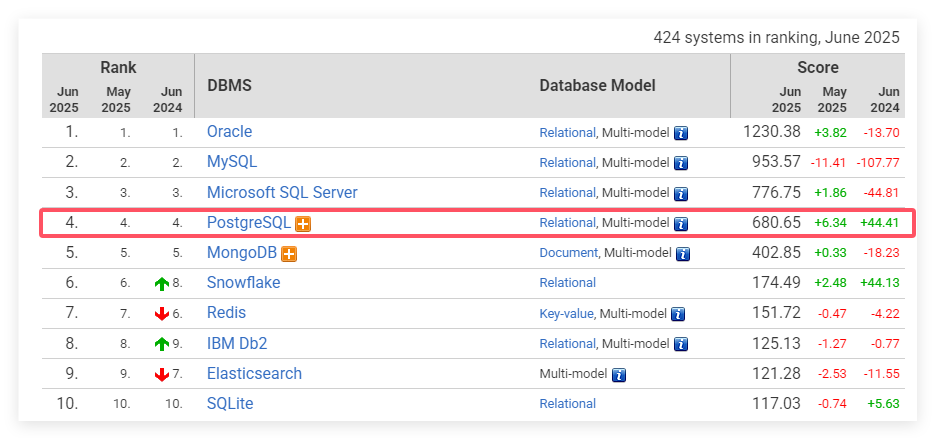Click the Multi-model text in Elasticsearch row

click(573, 374)
